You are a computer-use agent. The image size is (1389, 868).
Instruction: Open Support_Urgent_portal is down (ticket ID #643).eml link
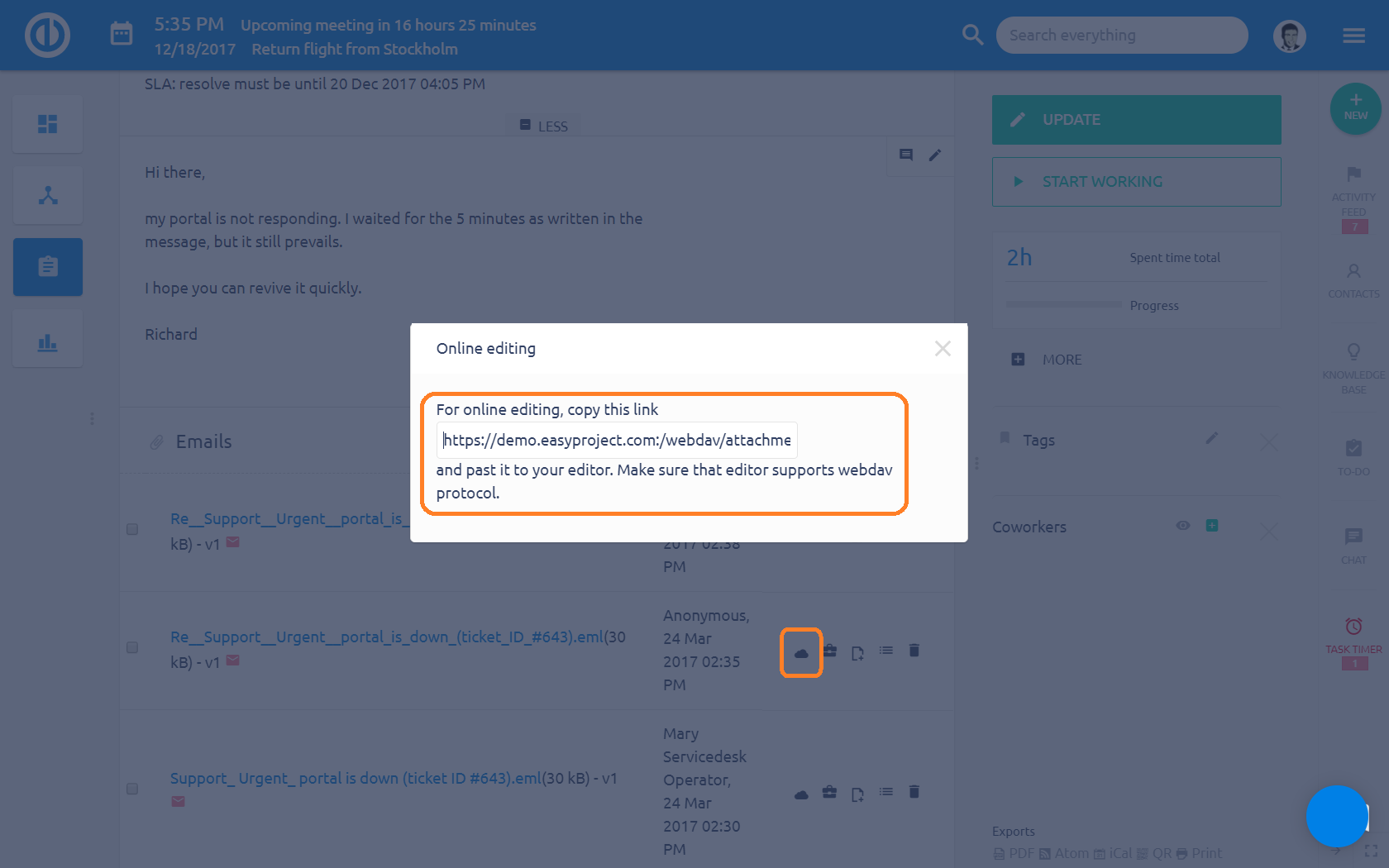tap(356, 778)
